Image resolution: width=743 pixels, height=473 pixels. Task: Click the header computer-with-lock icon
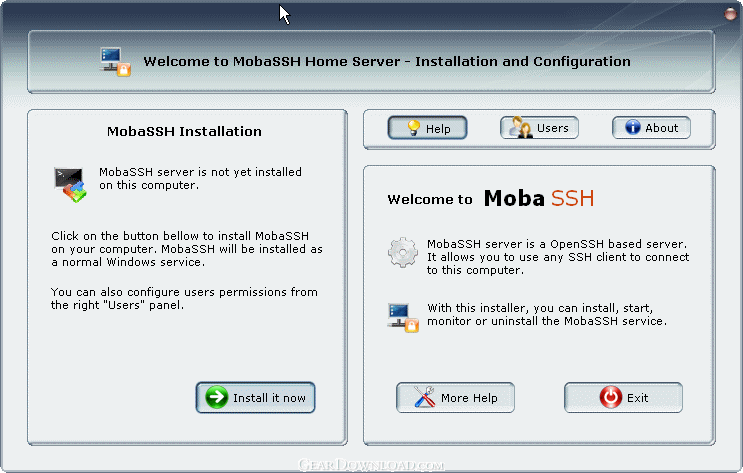[115, 62]
